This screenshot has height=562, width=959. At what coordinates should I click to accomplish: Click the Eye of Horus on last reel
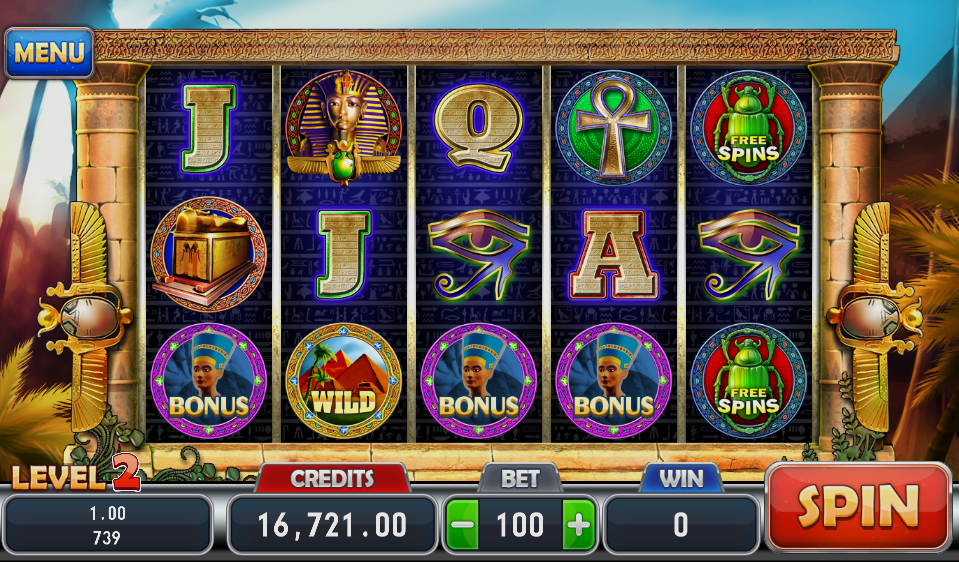tap(749, 254)
